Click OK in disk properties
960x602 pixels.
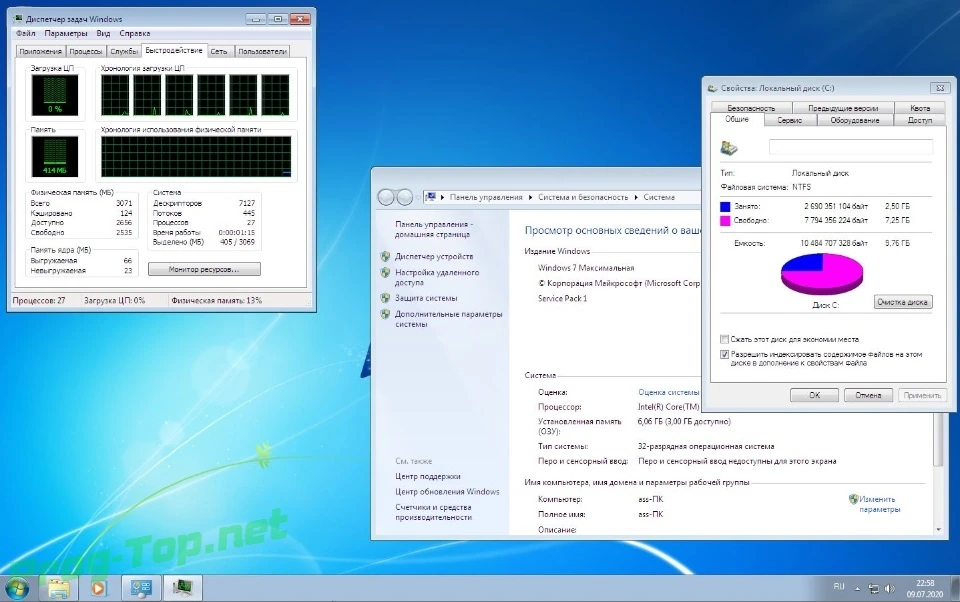coord(814,395)
